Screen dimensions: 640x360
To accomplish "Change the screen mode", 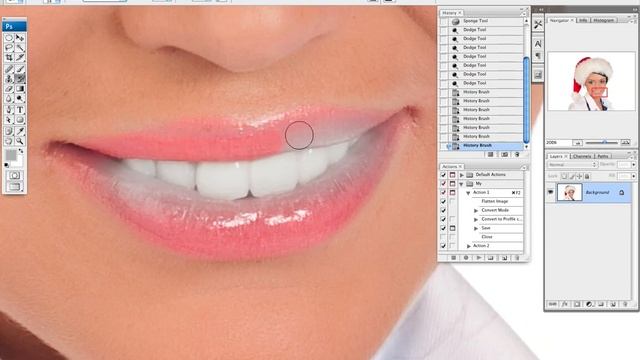I will pyautogui.click(x=14, y=187).
